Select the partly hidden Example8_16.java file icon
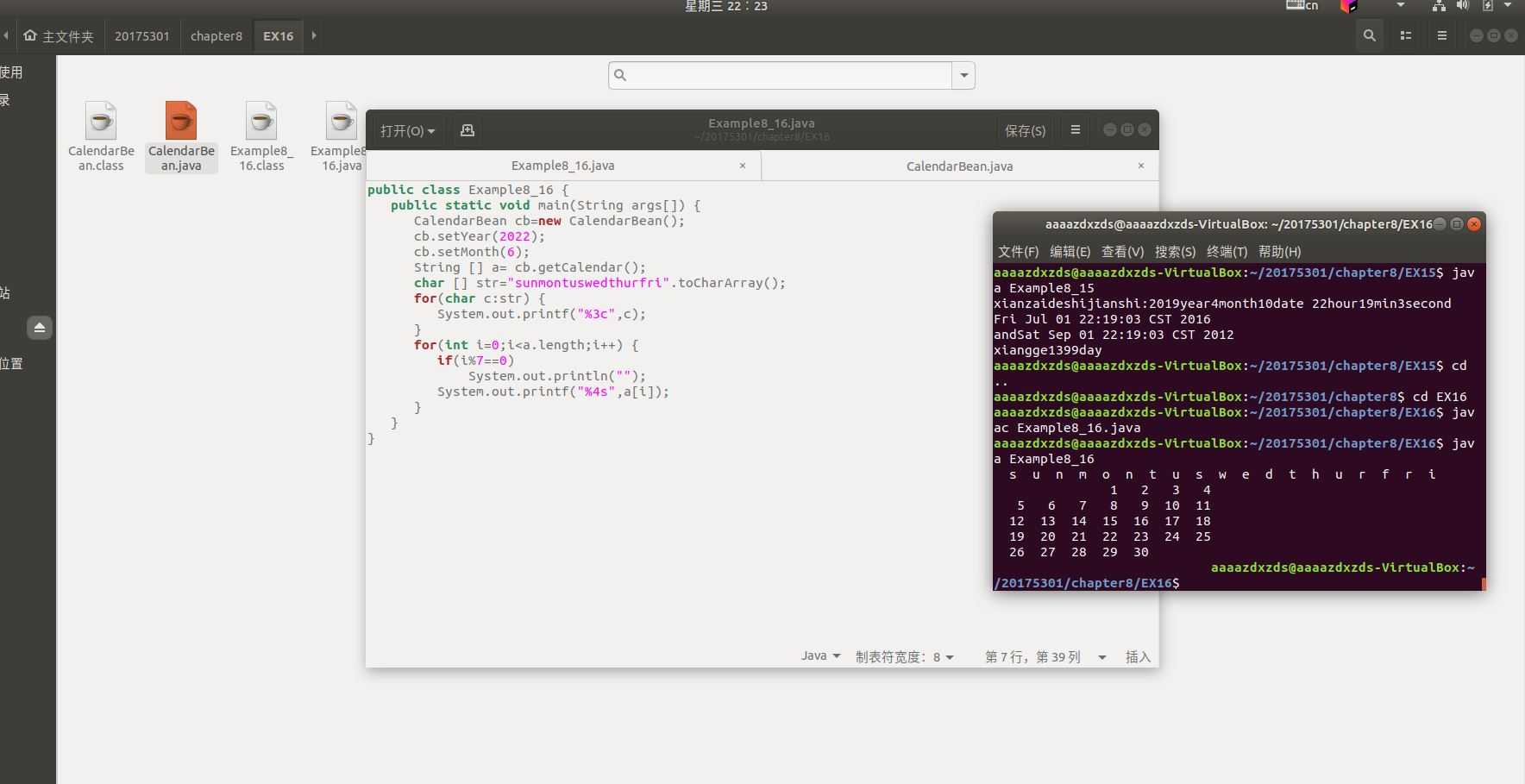The image size is (1525, 784). (342, 121)
